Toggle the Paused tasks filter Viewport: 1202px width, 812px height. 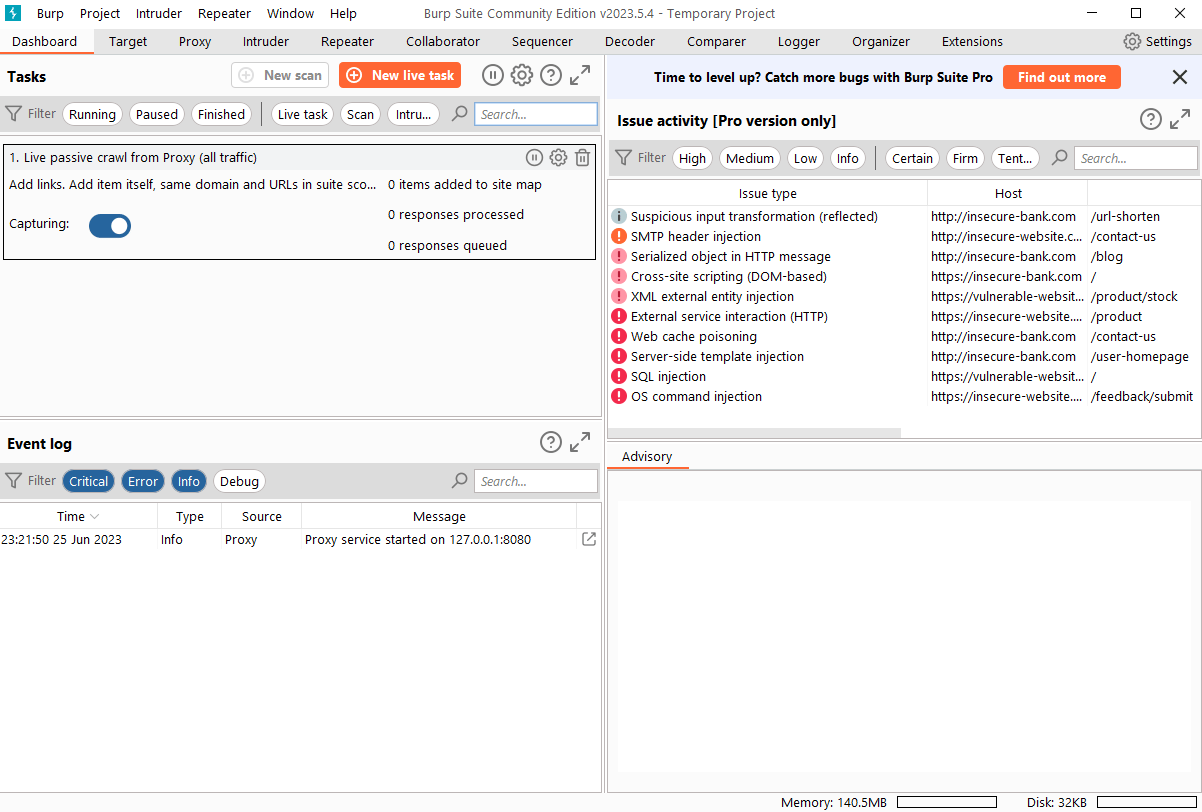[x=157, y=114]
